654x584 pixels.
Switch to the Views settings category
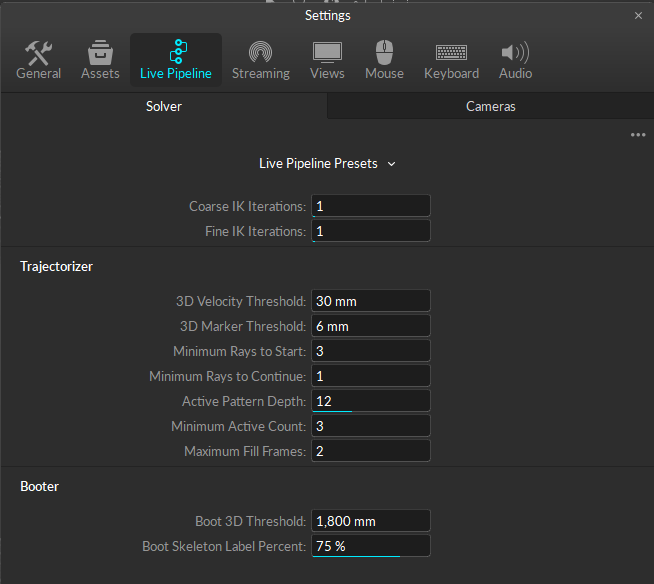coord(327,60)
